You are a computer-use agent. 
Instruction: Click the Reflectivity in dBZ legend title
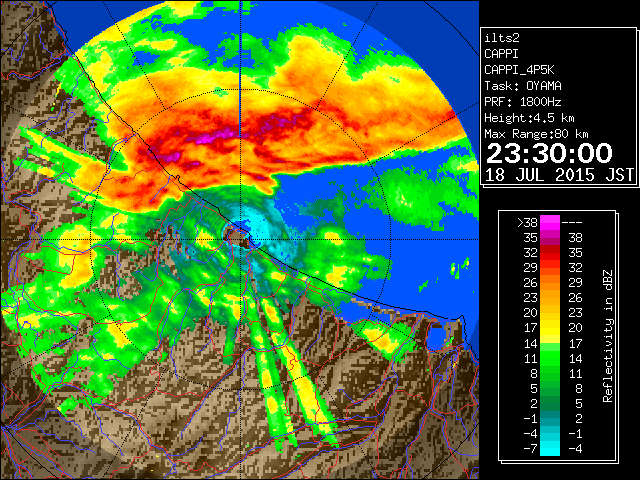(x=608, y=336)
